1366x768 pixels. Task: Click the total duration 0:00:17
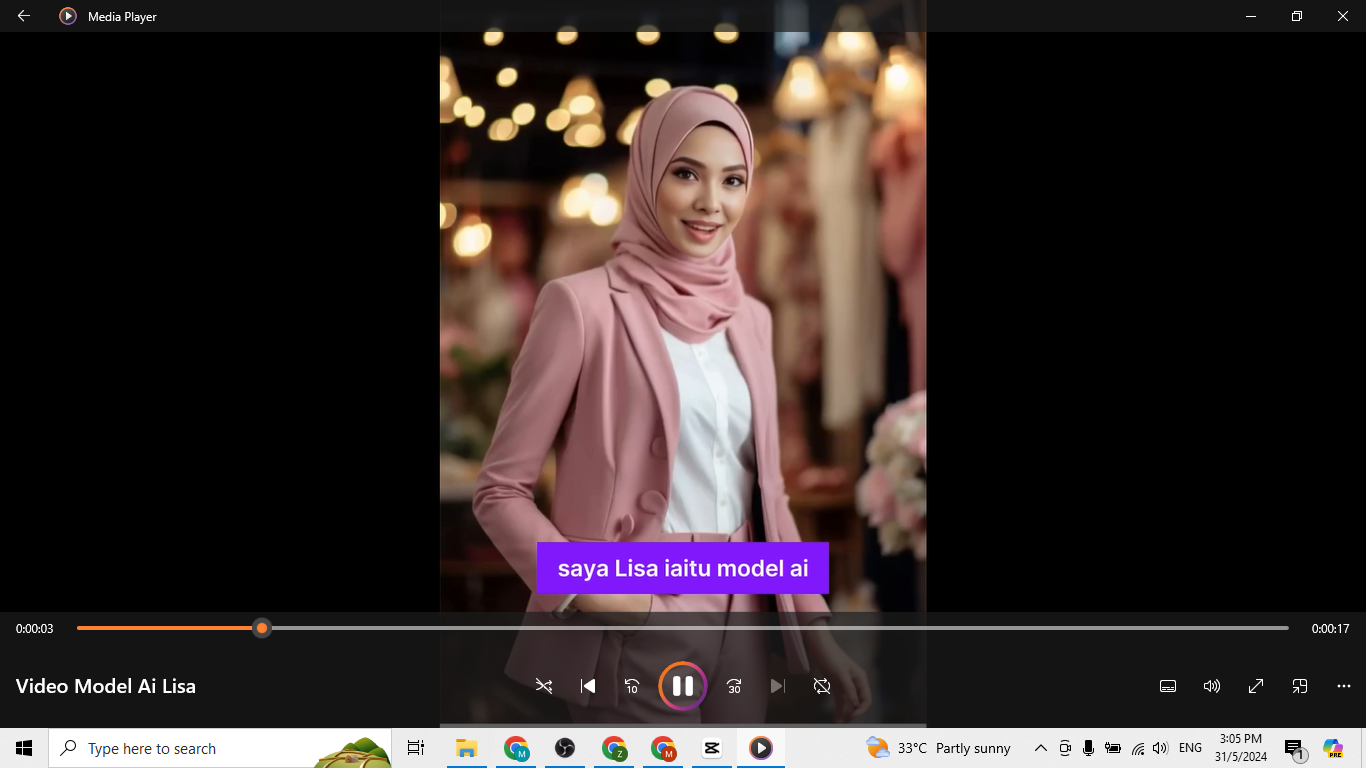coord(1331,629)
